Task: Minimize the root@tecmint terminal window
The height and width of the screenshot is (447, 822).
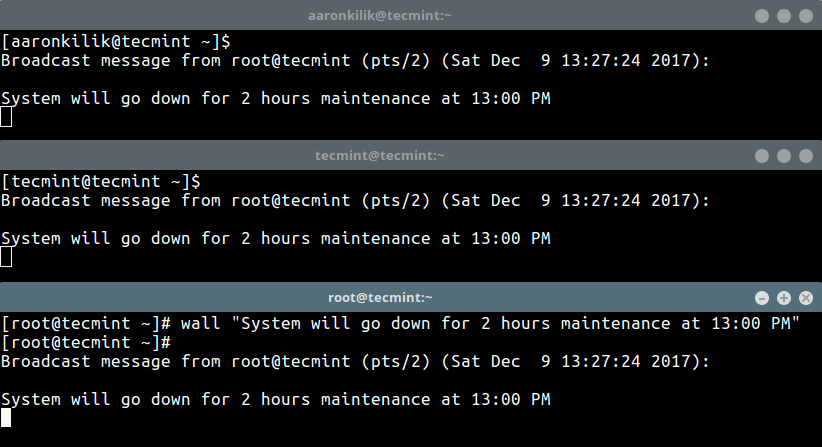Action: 761,298
